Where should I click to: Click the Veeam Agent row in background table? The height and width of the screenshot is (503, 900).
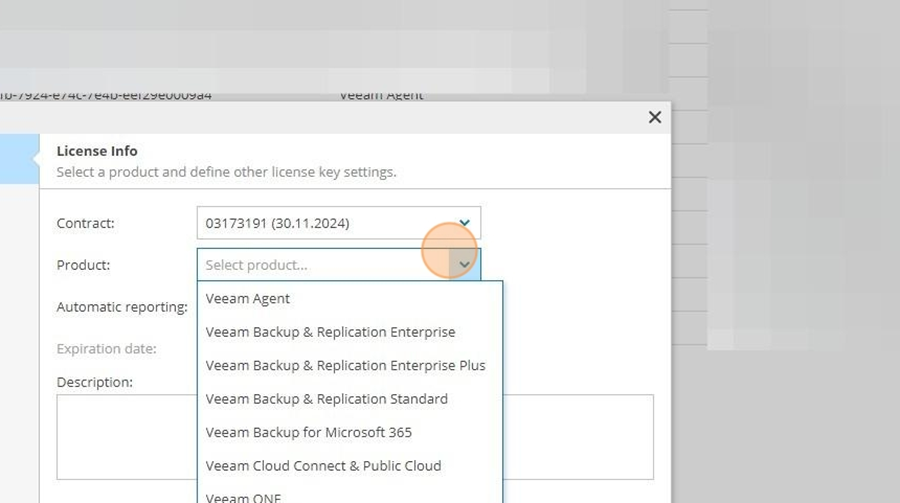[x=381, y=96]
